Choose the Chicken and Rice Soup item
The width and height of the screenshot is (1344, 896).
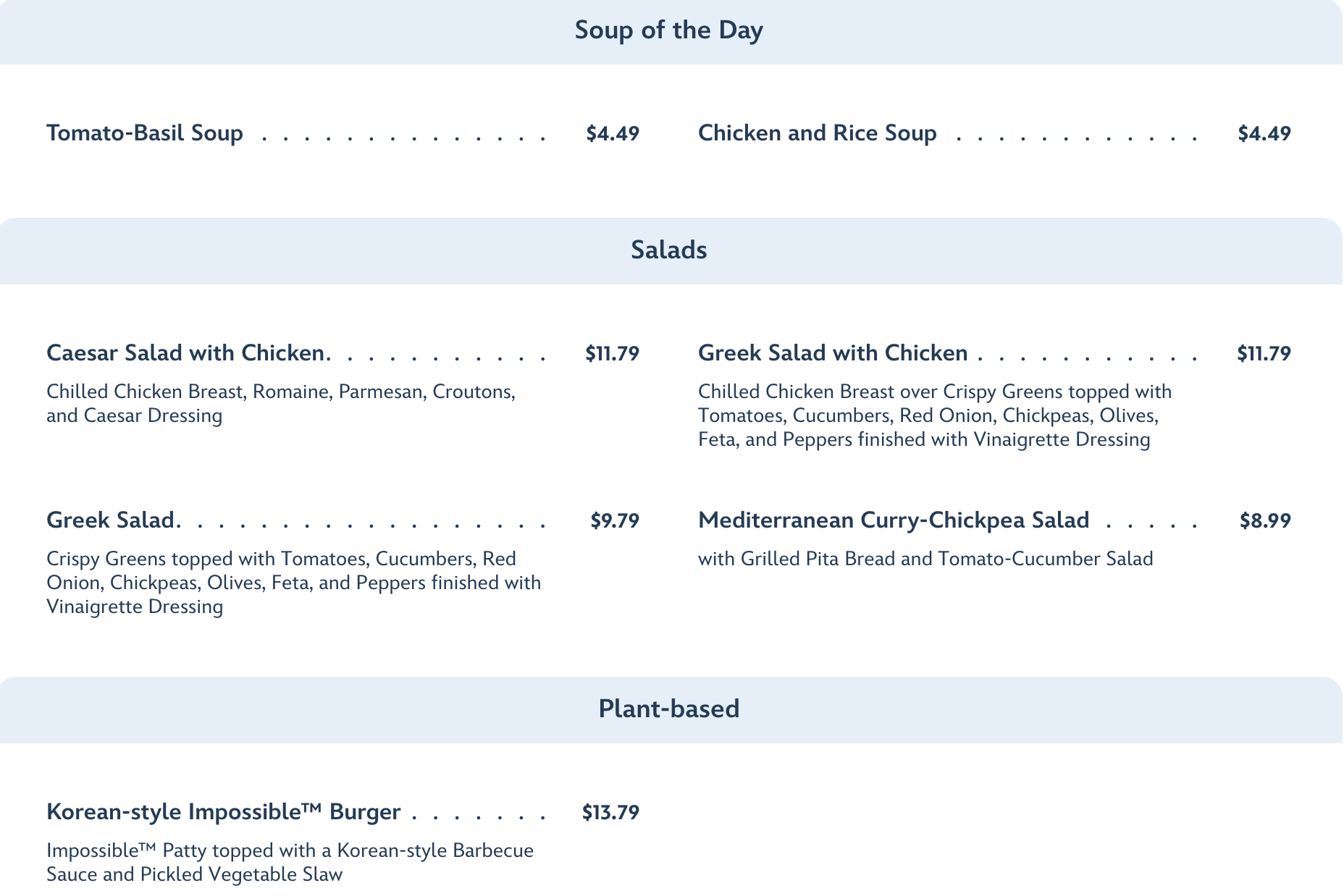point(817,133)
